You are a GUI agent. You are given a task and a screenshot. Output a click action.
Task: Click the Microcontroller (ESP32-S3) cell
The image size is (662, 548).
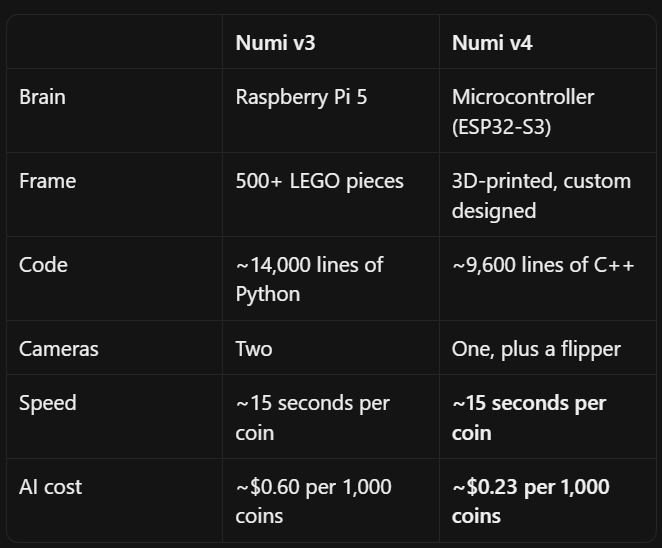coord(548,111)
